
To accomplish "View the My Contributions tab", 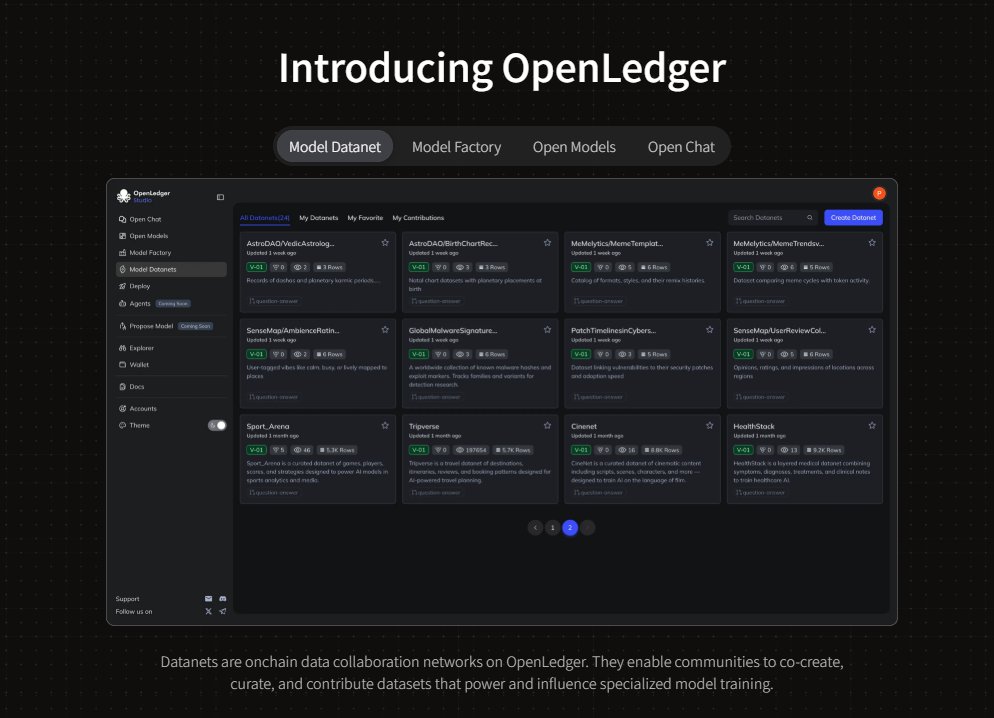I will [418, 218].
